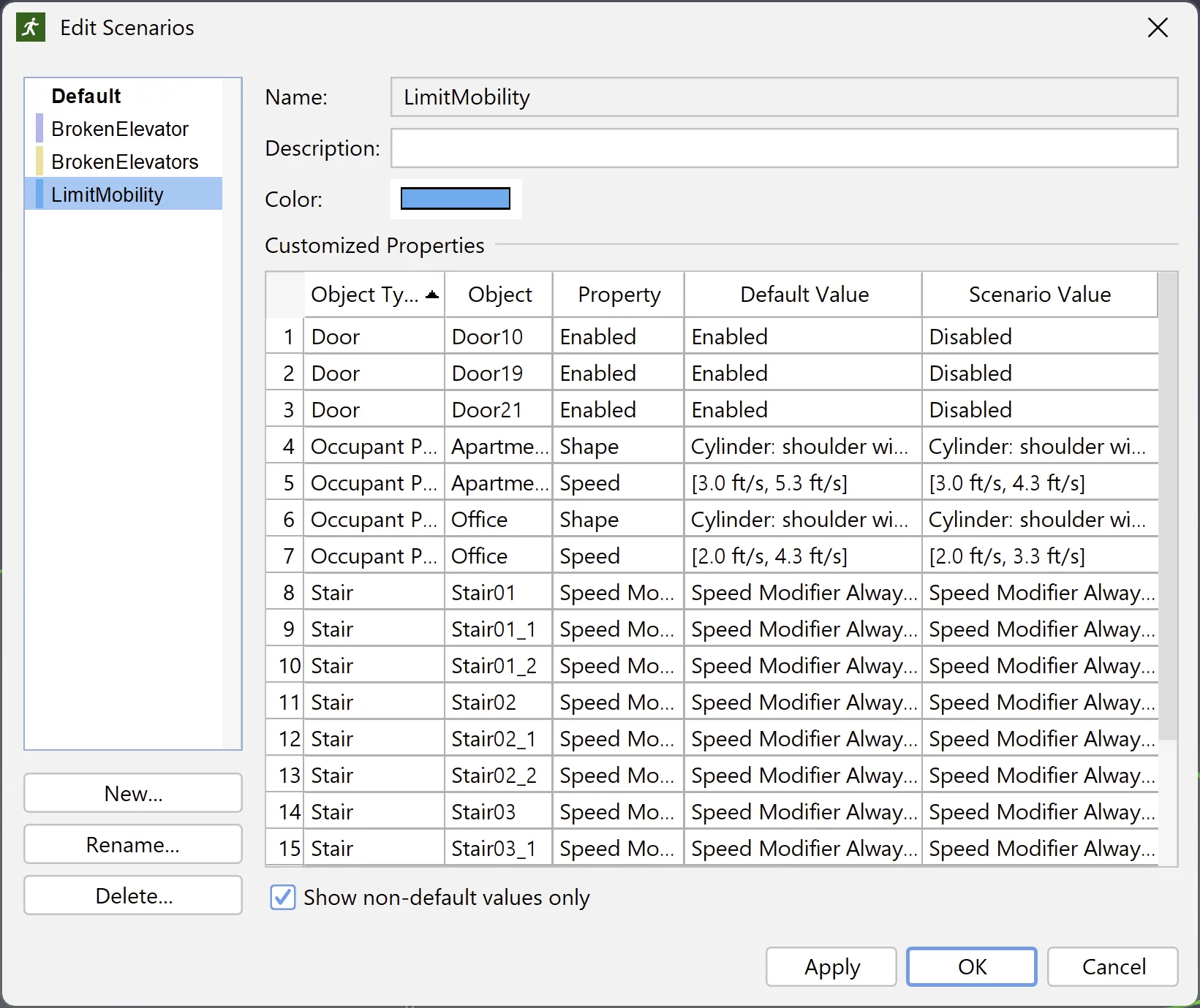Click the New... button
The image size is (1200, 1008).
[x=133, y=793]
